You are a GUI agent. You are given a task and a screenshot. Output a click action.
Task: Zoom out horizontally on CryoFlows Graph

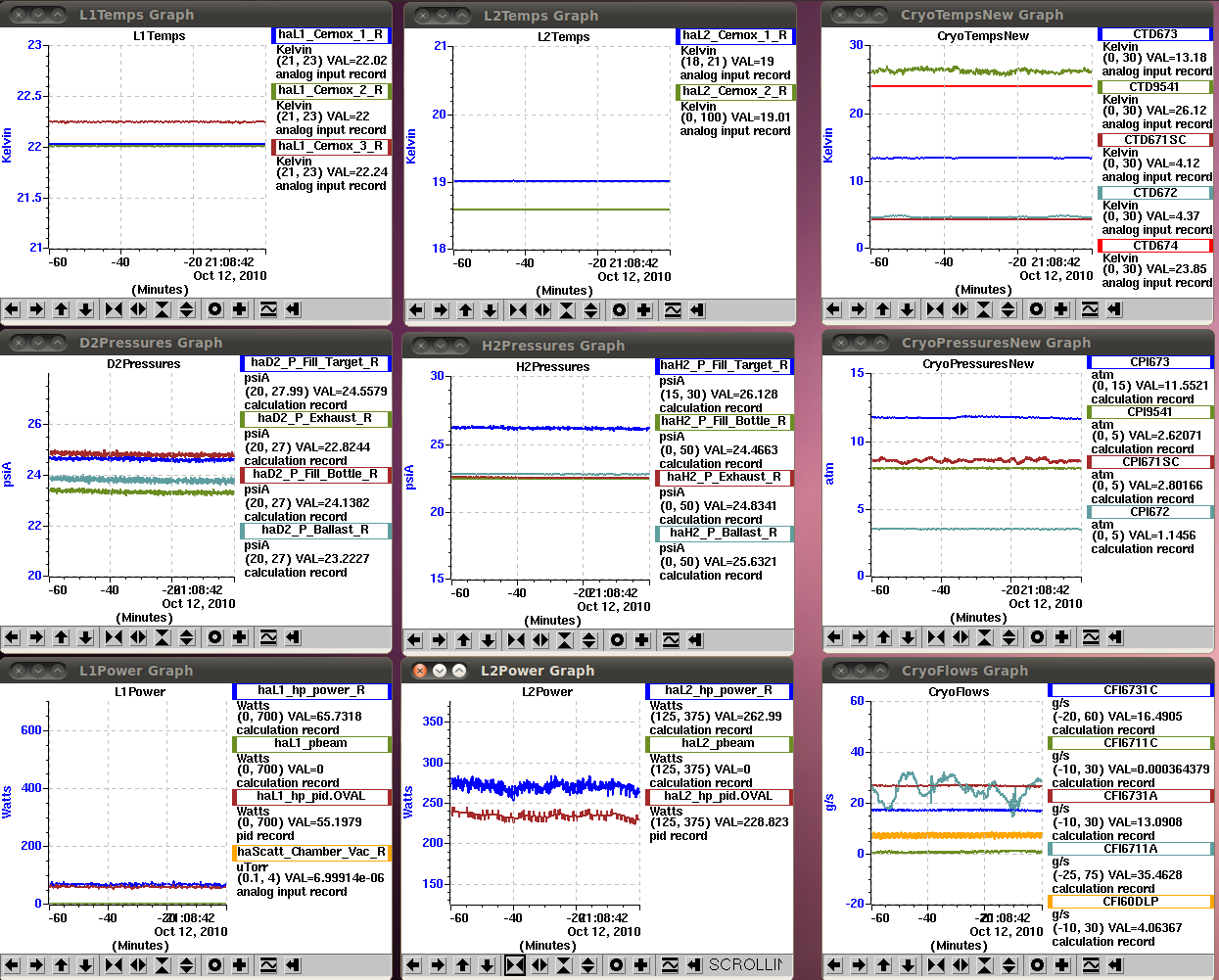961,965
